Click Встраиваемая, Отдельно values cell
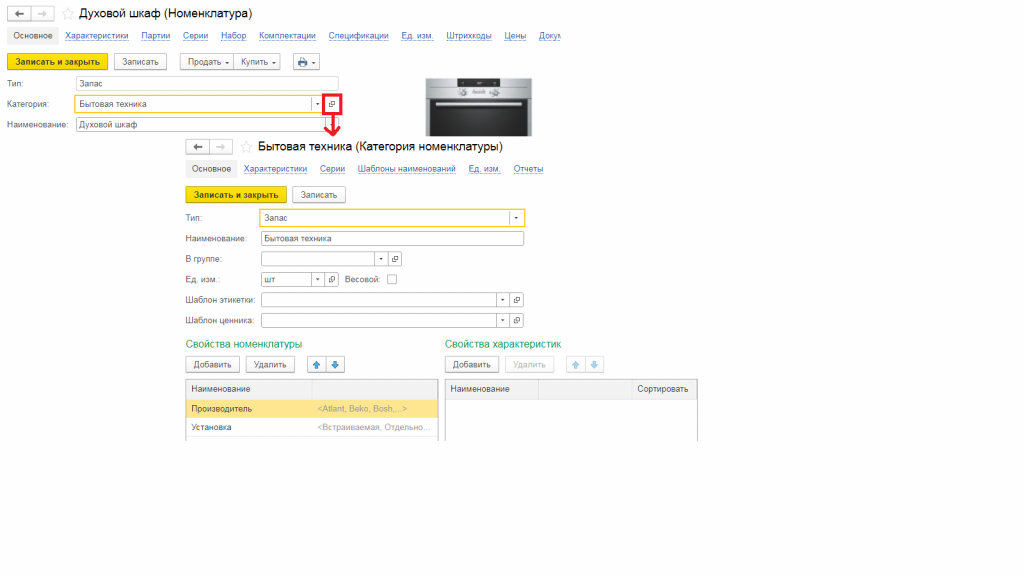The width and height of the screenshot is (1024, 576). click(x=374, y=427)
